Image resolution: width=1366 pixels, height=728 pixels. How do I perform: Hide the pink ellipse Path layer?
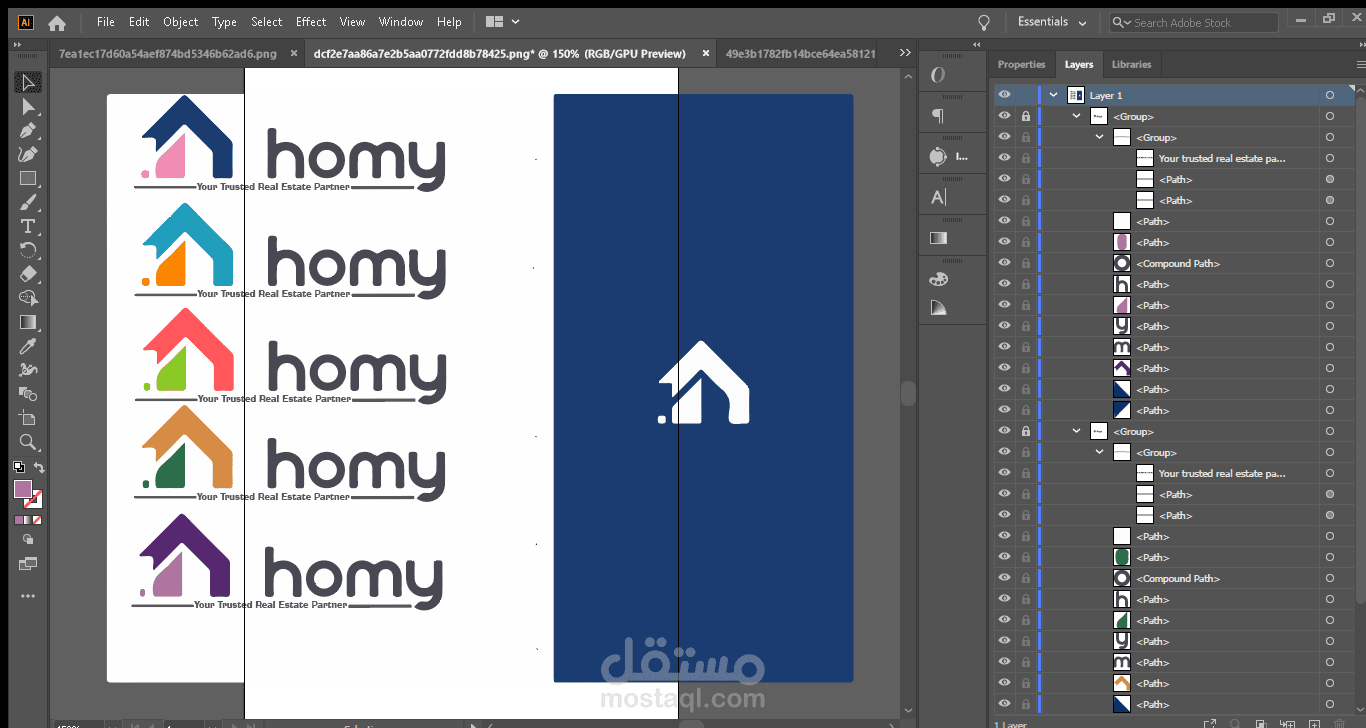(1004, 242)
